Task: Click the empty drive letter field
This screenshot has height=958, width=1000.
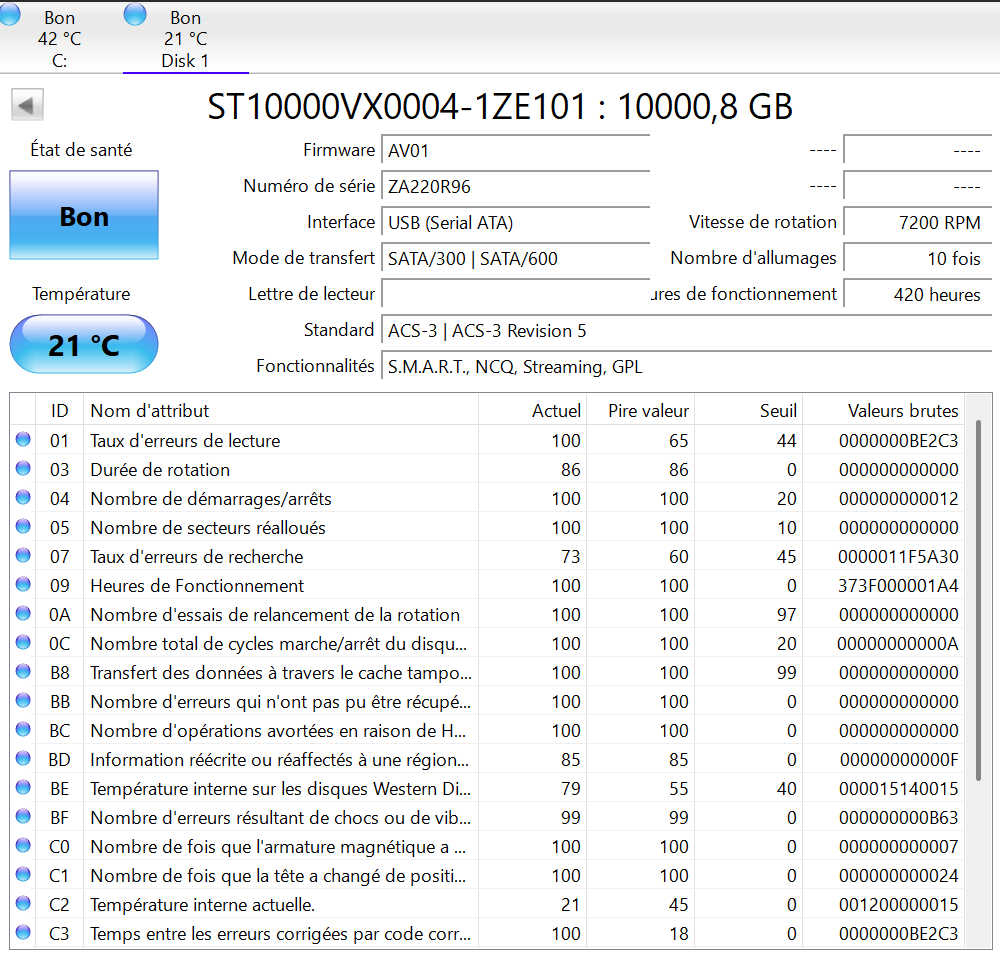Action: coord(515,294)
